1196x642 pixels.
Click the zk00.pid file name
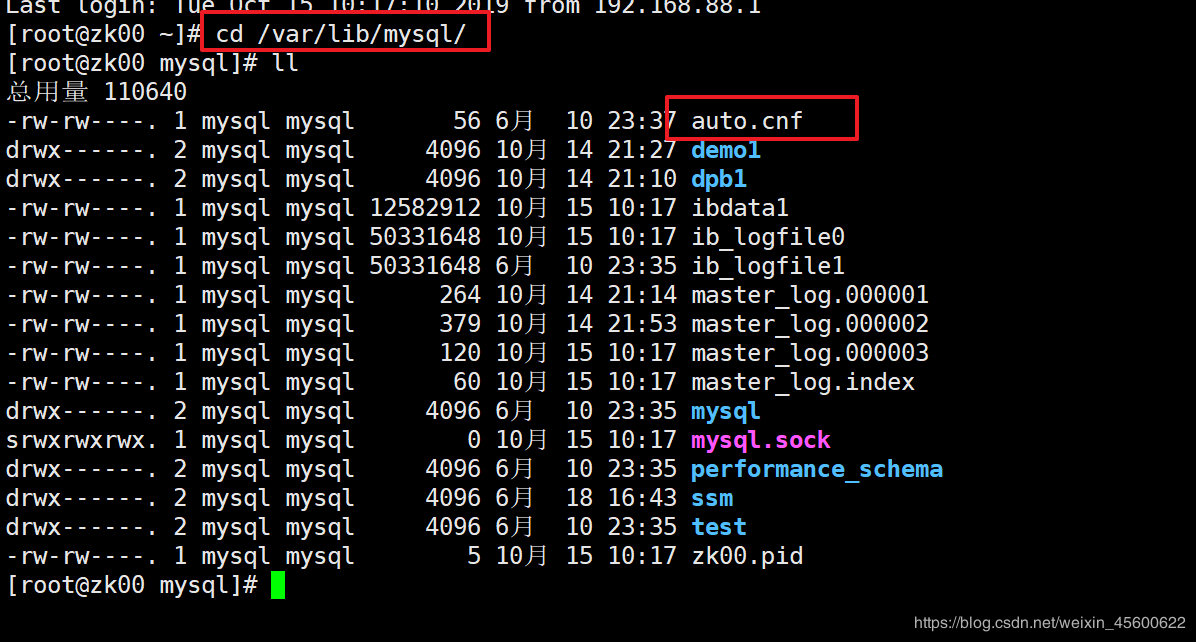(x=747, y=556)
